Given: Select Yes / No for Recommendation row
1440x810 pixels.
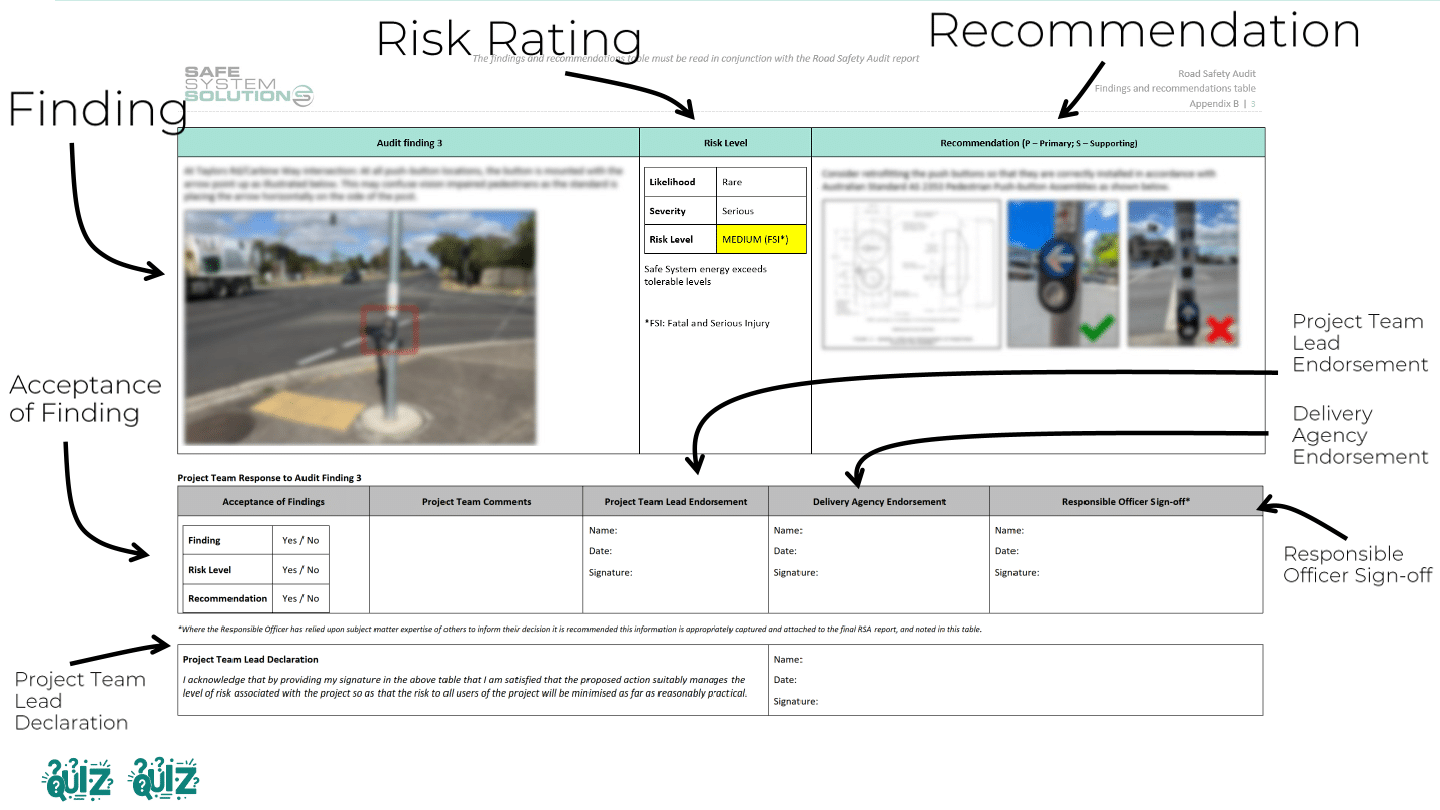Looking at the screenshot, I should (x=300, y=599).
